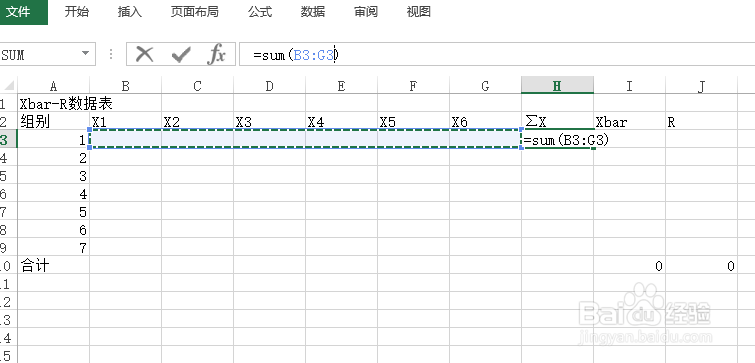Select column G header

485,86
